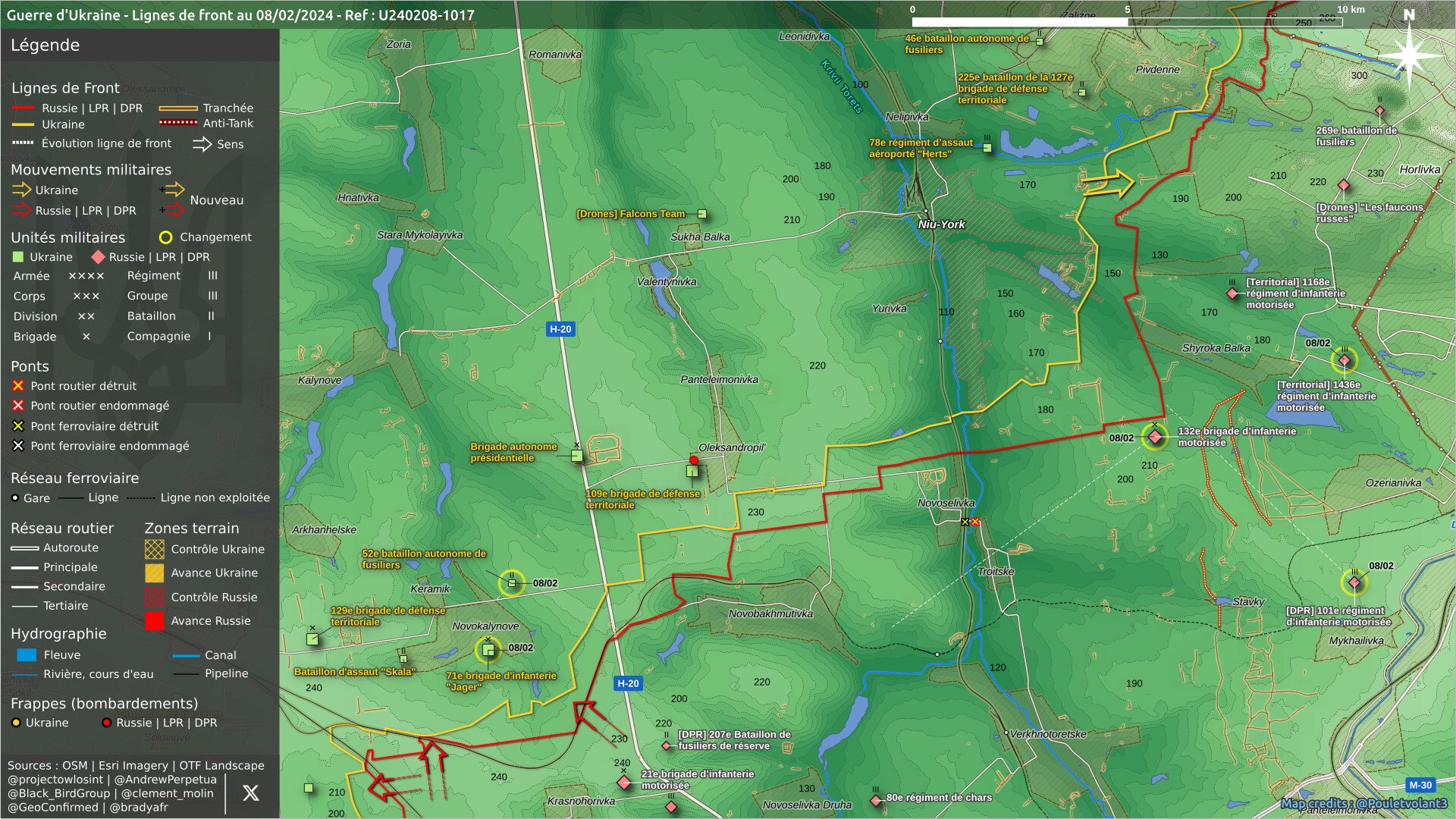The image size is (1456, 819).
Task: Click the Lignes de Front legend heading
Action: (65, 88)
